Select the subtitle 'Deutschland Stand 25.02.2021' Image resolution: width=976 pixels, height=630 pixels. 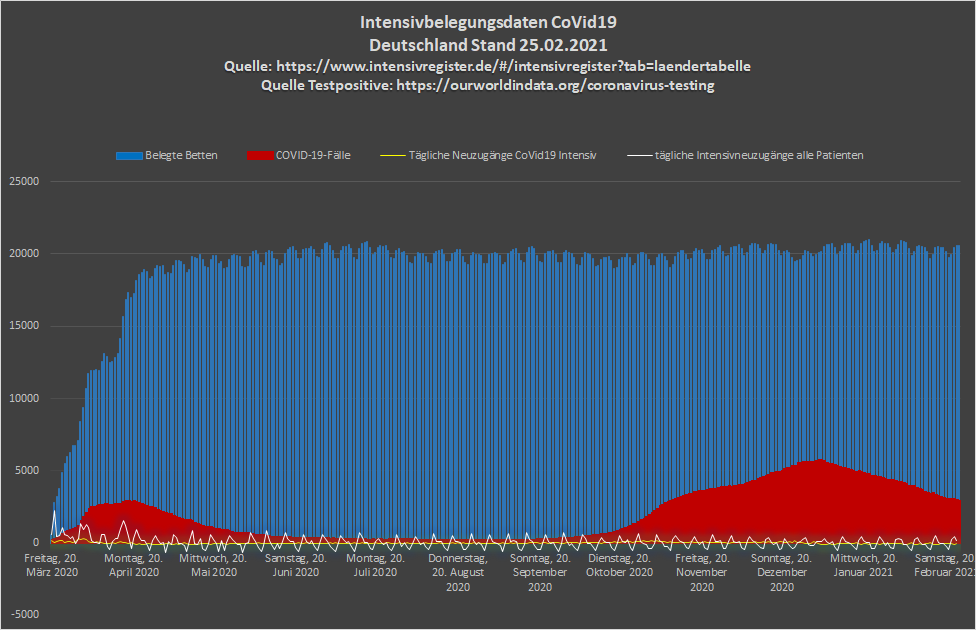pos(488,45)
